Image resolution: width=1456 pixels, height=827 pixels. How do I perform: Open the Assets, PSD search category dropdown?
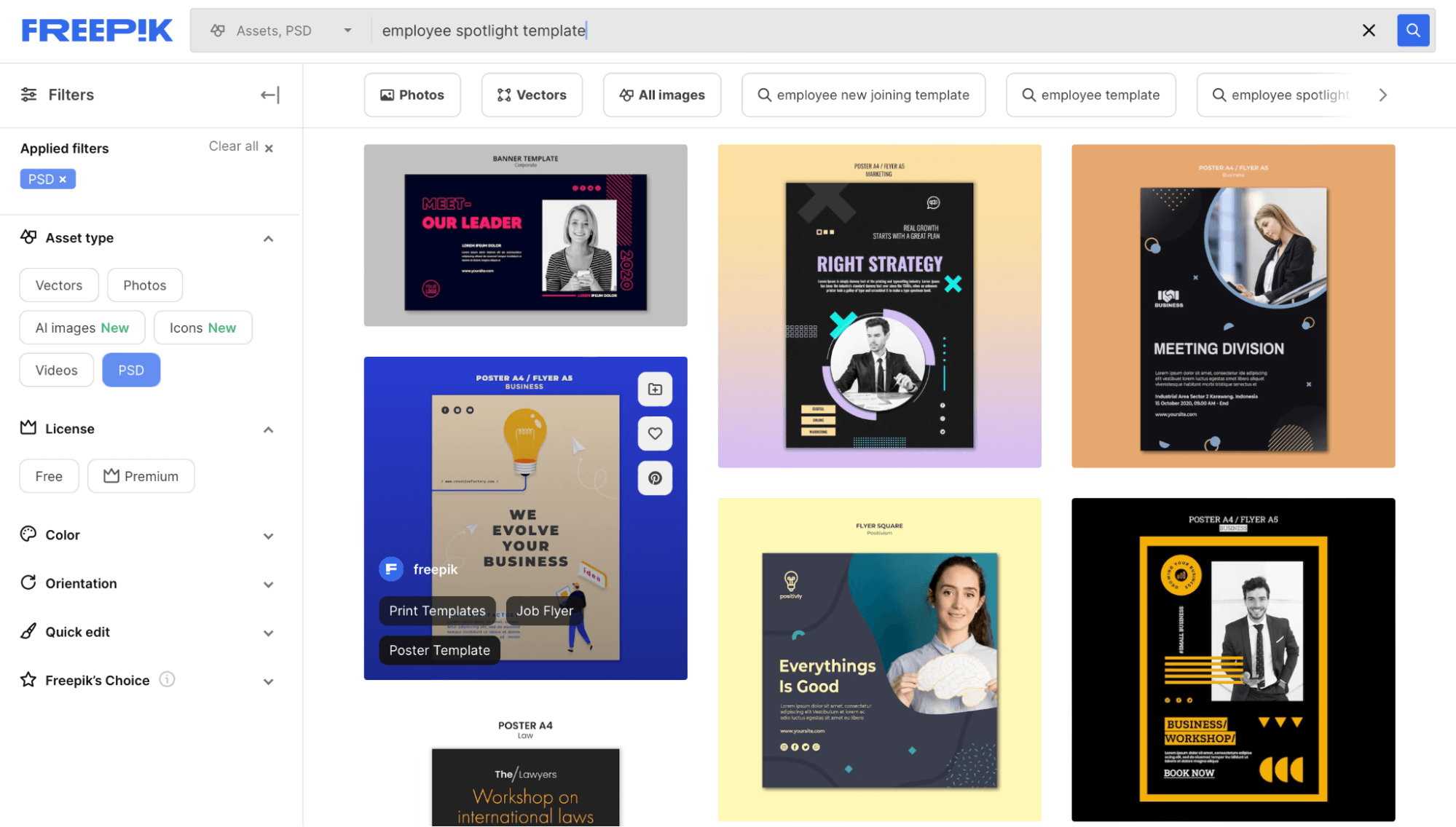pyautogui.click(x=281, y=31)
